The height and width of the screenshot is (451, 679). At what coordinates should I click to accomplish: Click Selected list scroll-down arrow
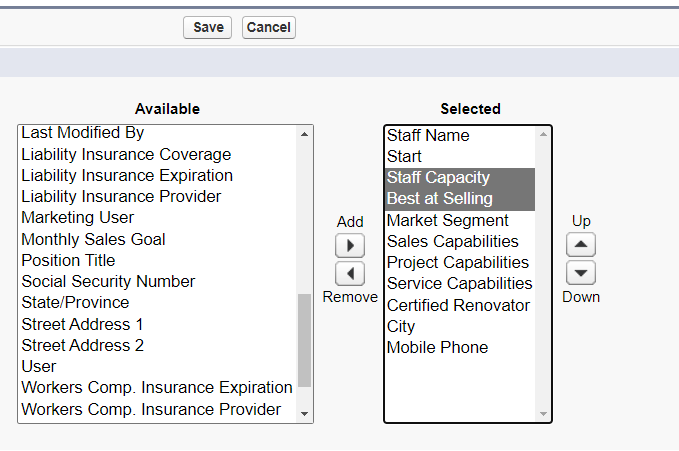543,414
